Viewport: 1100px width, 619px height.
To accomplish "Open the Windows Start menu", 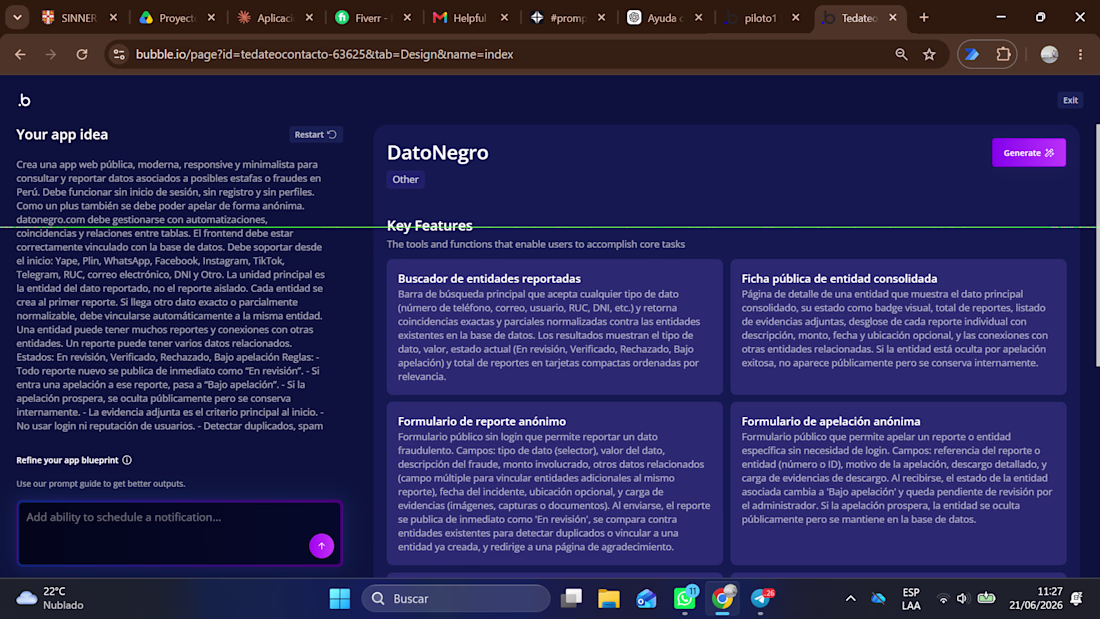I will 340,599.
